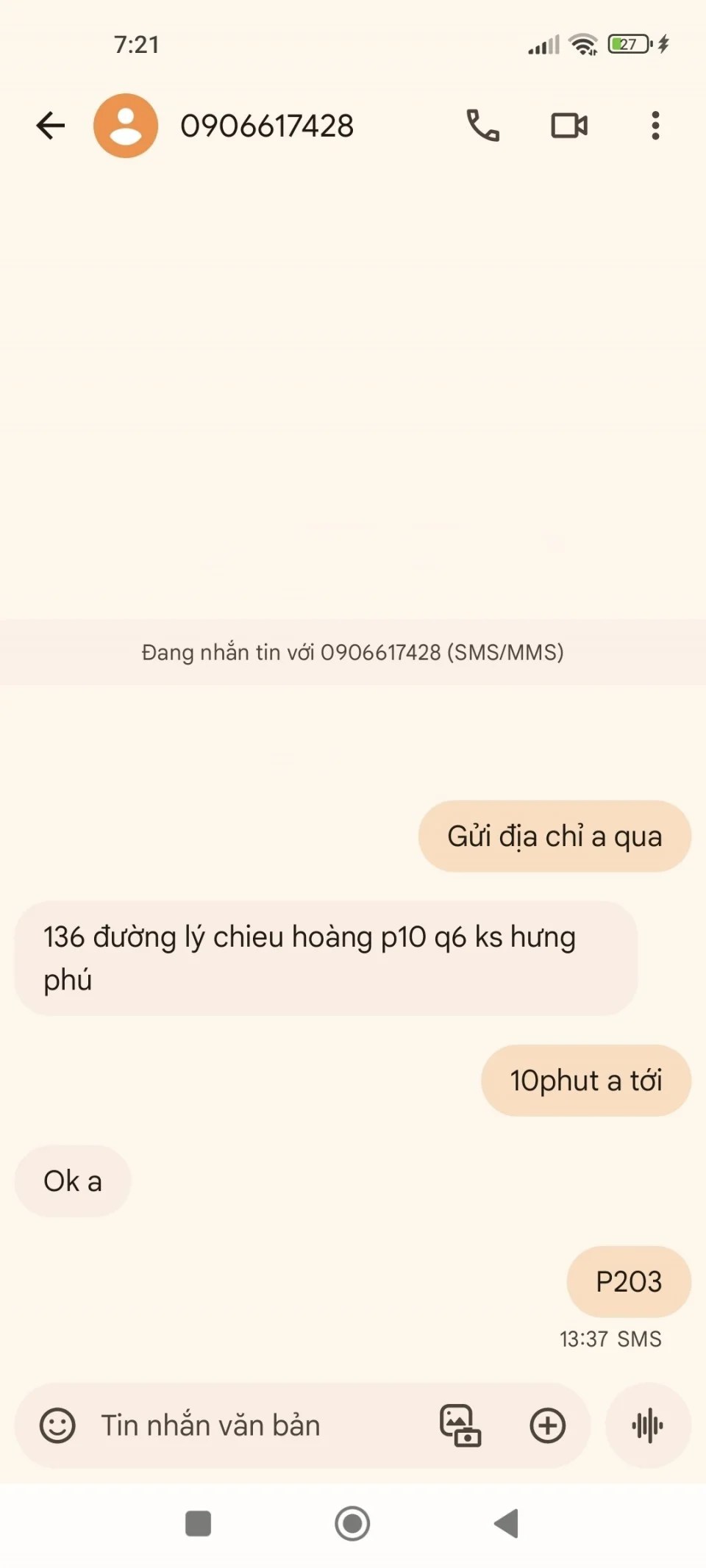The height and width of the screenshot is (1568, 706).
Task: Tap the 'Gửi địa chỉ a qua' message
Action: 555,837
